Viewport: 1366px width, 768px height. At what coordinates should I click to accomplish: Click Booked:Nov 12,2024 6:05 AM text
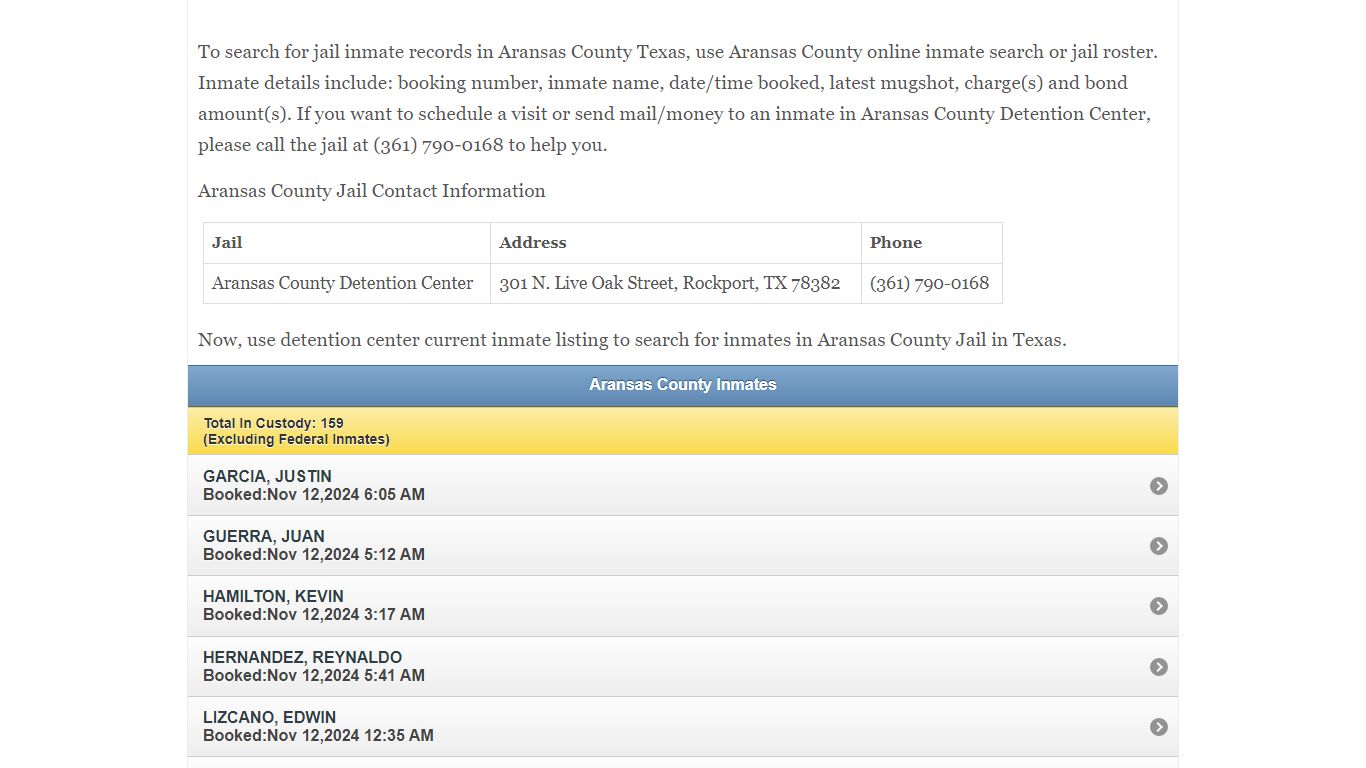click(x=314, y=494)
